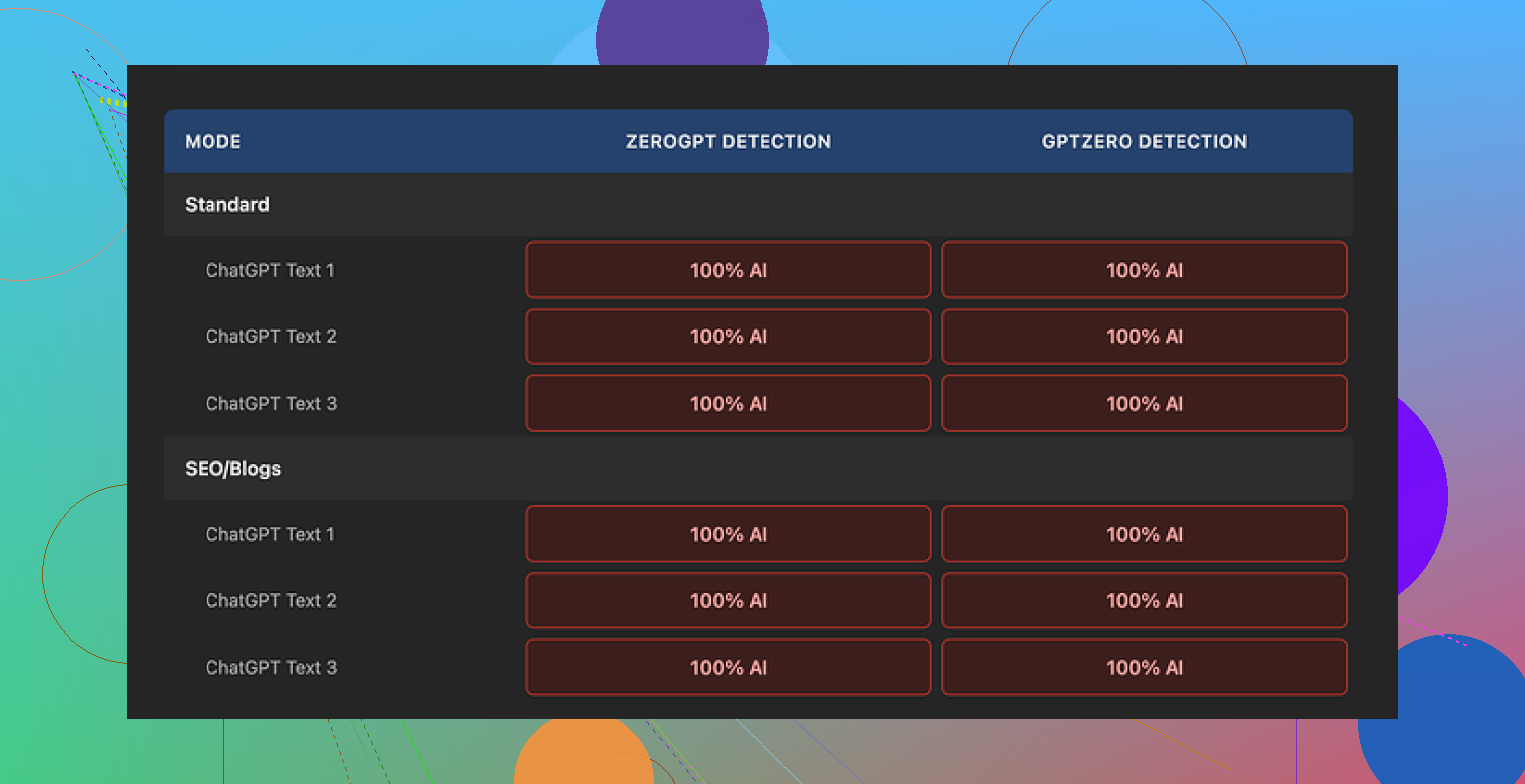The height and width of the screenshot is (784, 1525).
Task: Select the SEO/Blogs section row
Action: (x=233, y=468)
